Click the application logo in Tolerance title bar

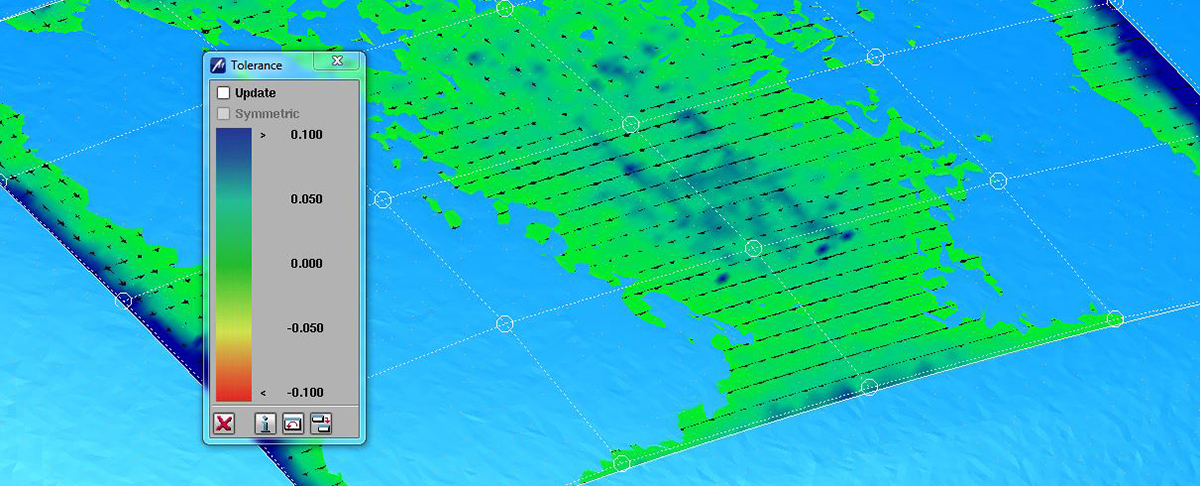coord(218,65)
